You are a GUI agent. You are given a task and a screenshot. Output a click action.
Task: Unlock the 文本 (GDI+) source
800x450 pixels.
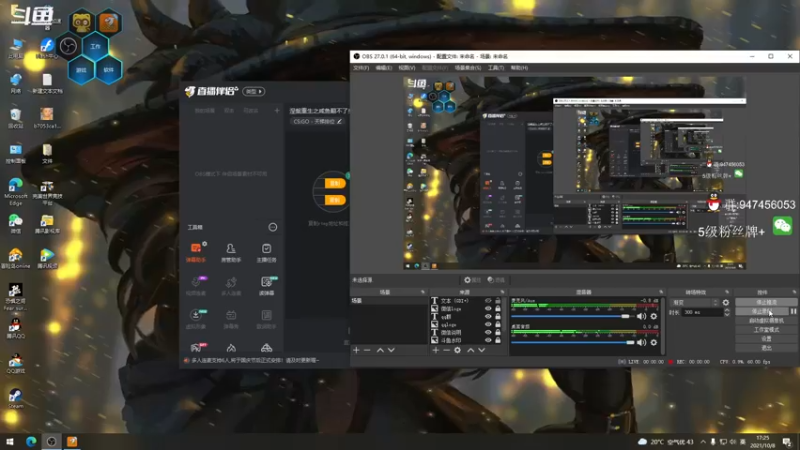(x=498, y=301)
